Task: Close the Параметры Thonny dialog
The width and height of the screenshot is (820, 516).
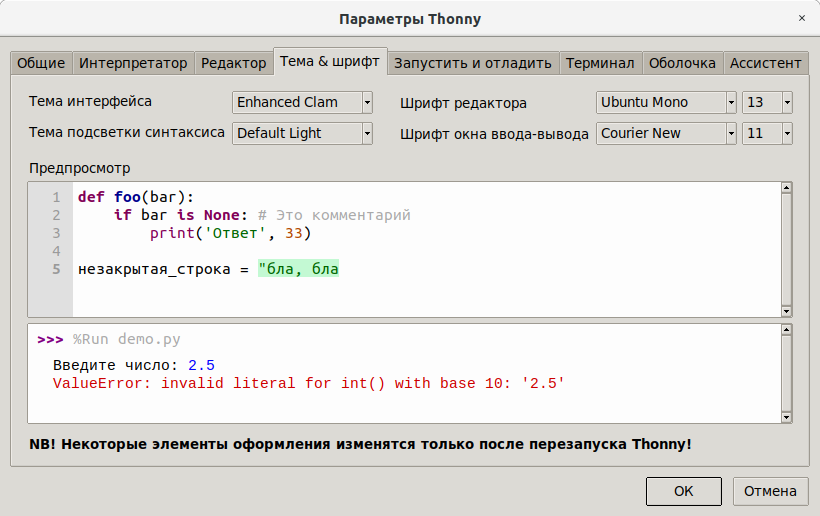Action: coord(802,18)
